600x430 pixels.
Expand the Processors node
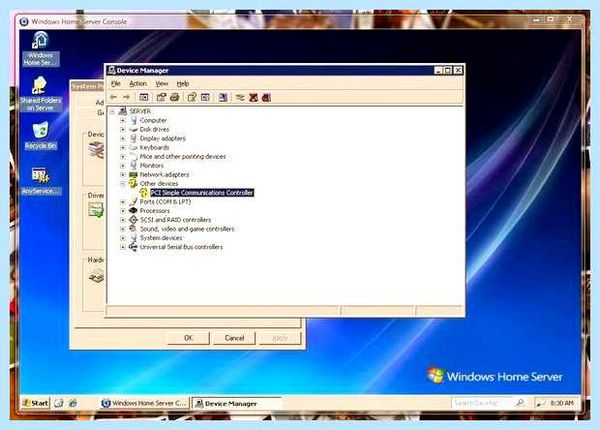click(123, 211)
